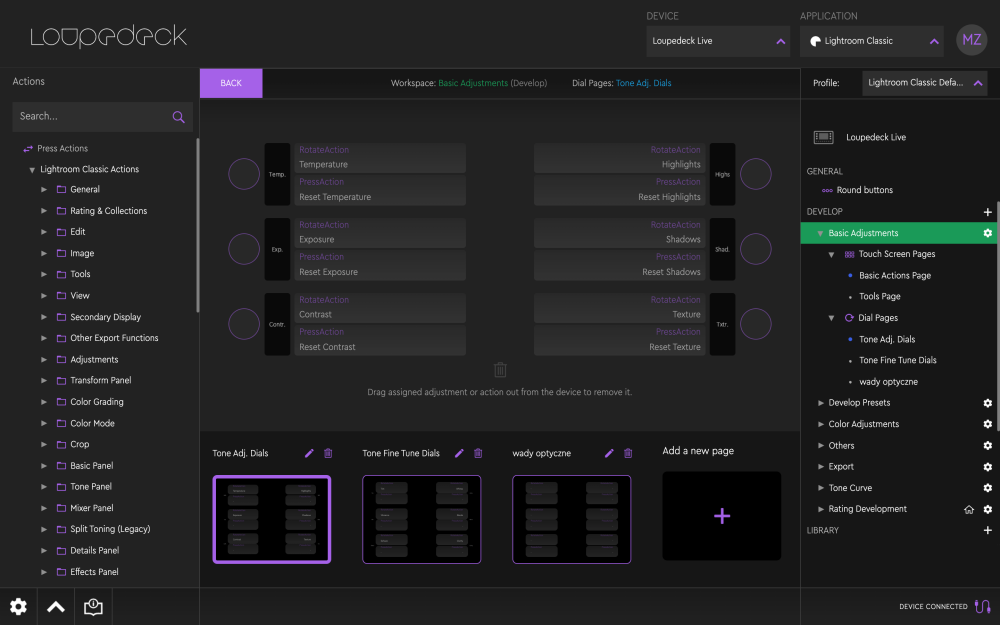Image resolution: width=1000 pixels, height=625 pixels.
Task: Collapse Dial Pages node
Action: click(x=831, y=318)
